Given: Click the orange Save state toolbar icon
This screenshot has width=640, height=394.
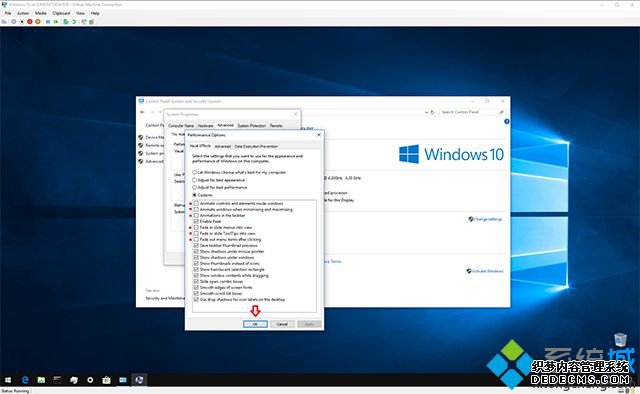Looking at the screenshot, I should coord(38,22).
